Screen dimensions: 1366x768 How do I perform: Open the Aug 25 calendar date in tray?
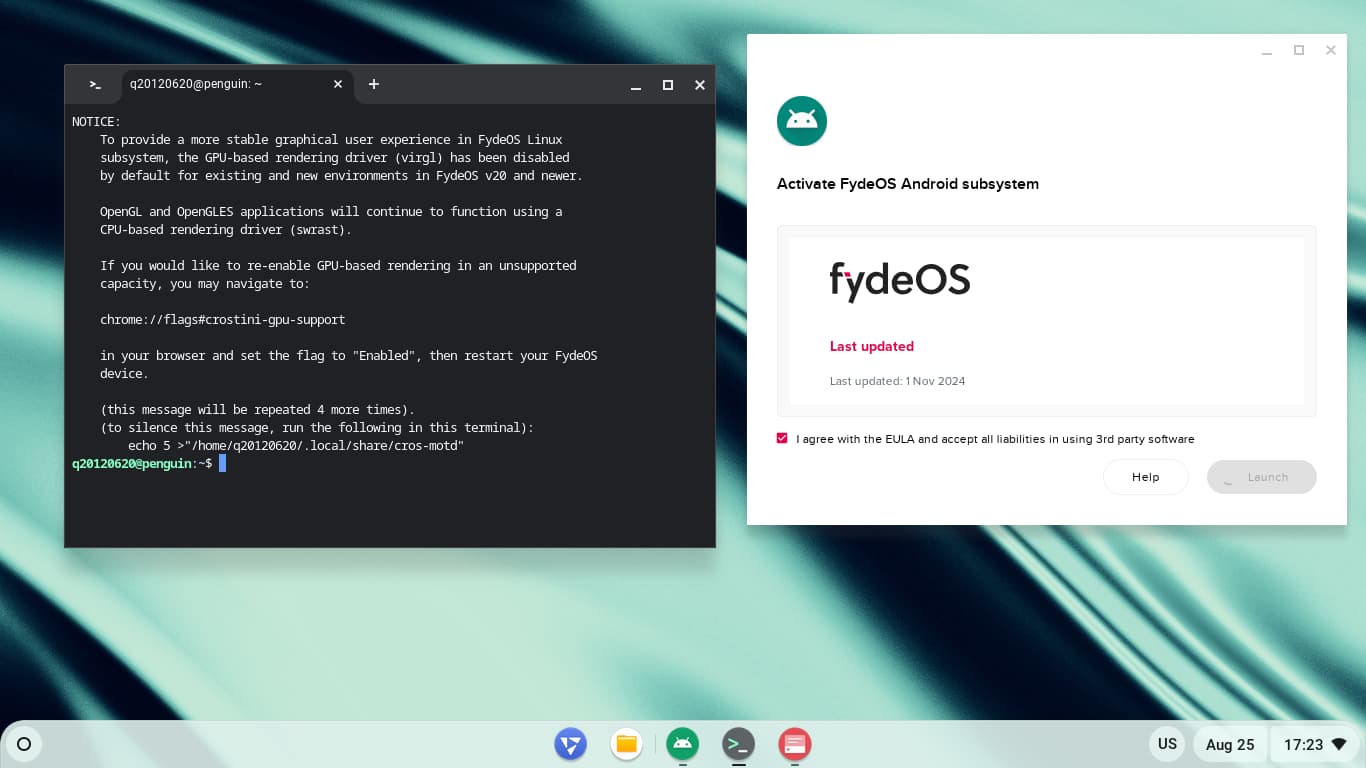coord(1230,744)
